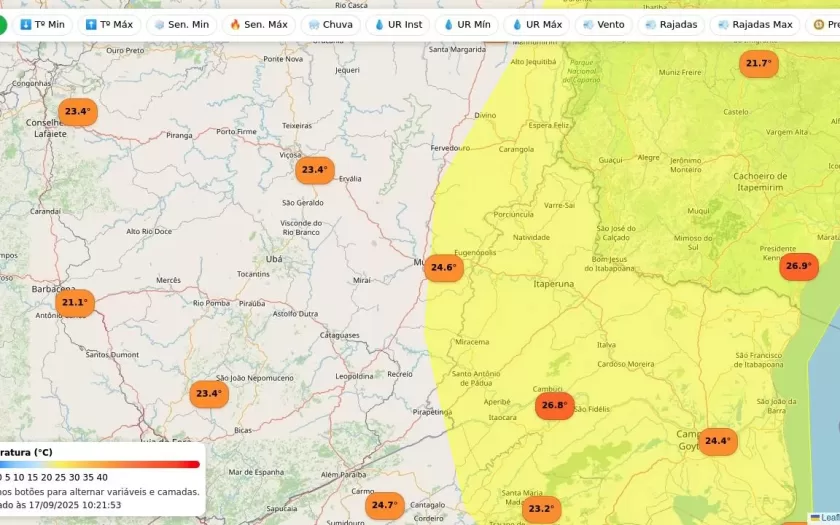
Task: Click the green circle button at top-left
Action: 2,24
